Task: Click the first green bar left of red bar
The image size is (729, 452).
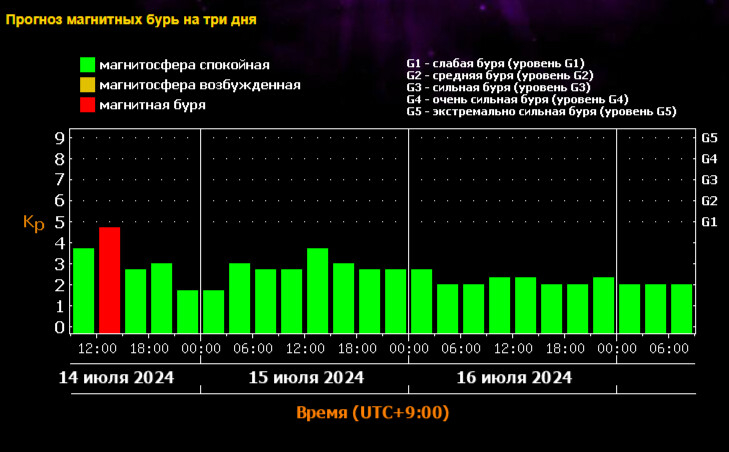Action: point(83,290)
